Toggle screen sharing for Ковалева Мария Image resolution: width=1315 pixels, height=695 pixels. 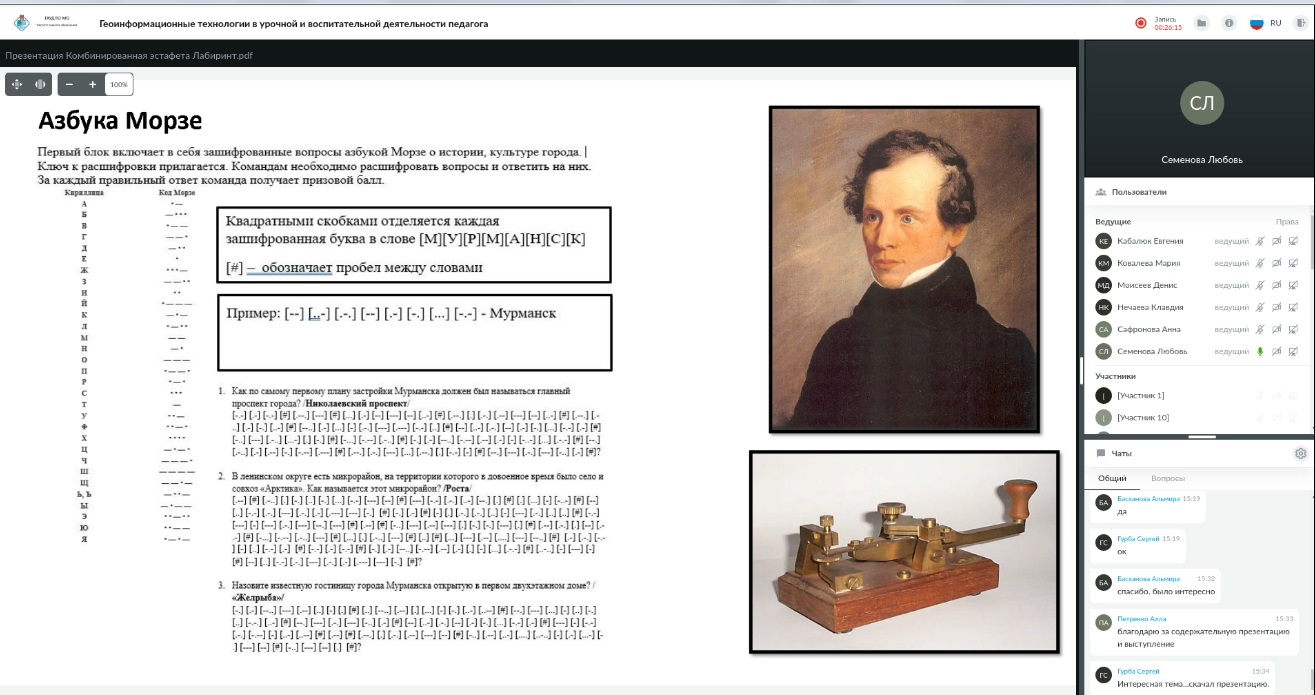coord(1294,263)
